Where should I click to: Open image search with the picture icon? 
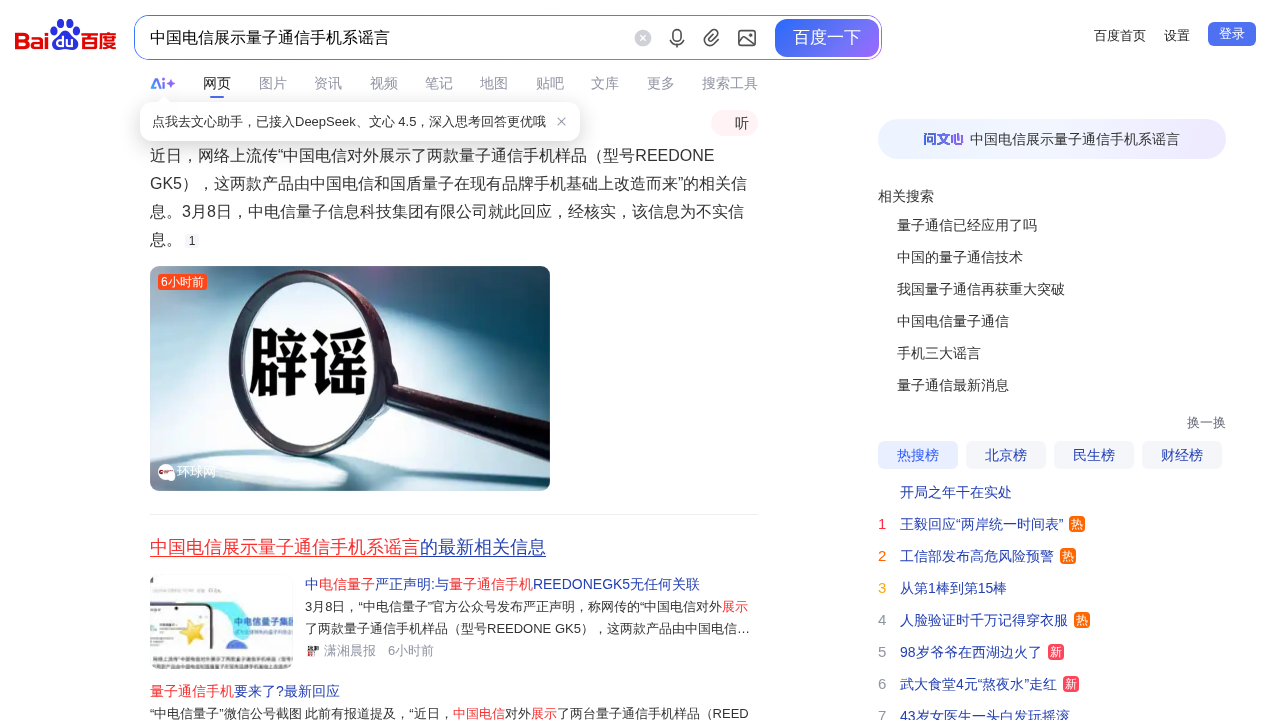click(x=747, y=38)
